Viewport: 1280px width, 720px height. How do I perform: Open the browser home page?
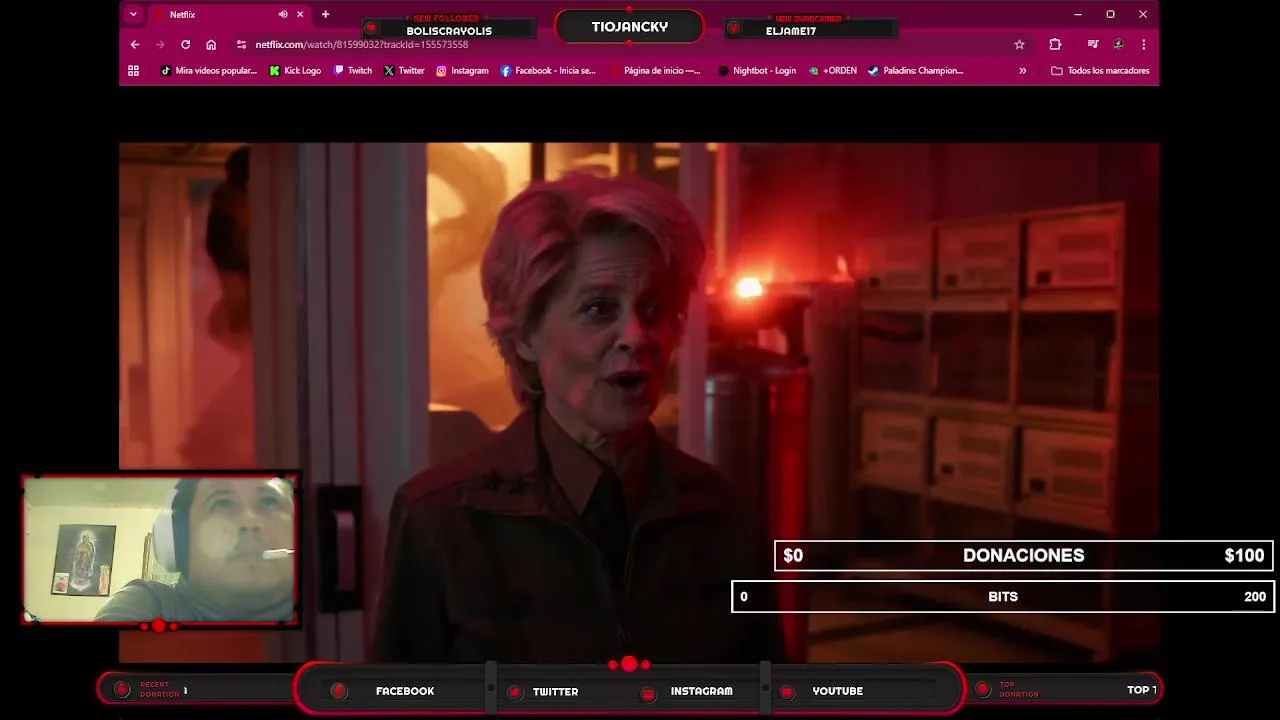click(x=211, y=45)
